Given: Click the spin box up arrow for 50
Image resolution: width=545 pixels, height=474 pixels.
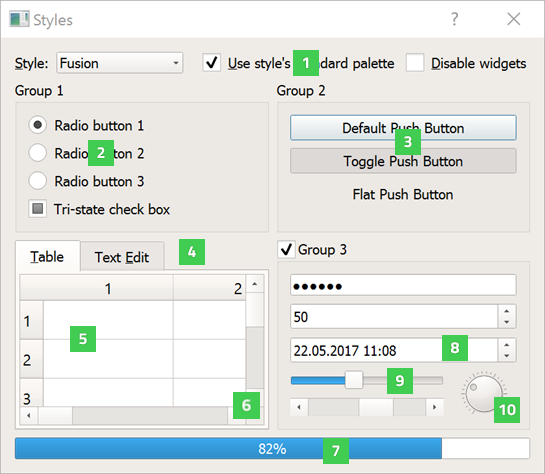Looking at the screenshot, I should [507, 311].
